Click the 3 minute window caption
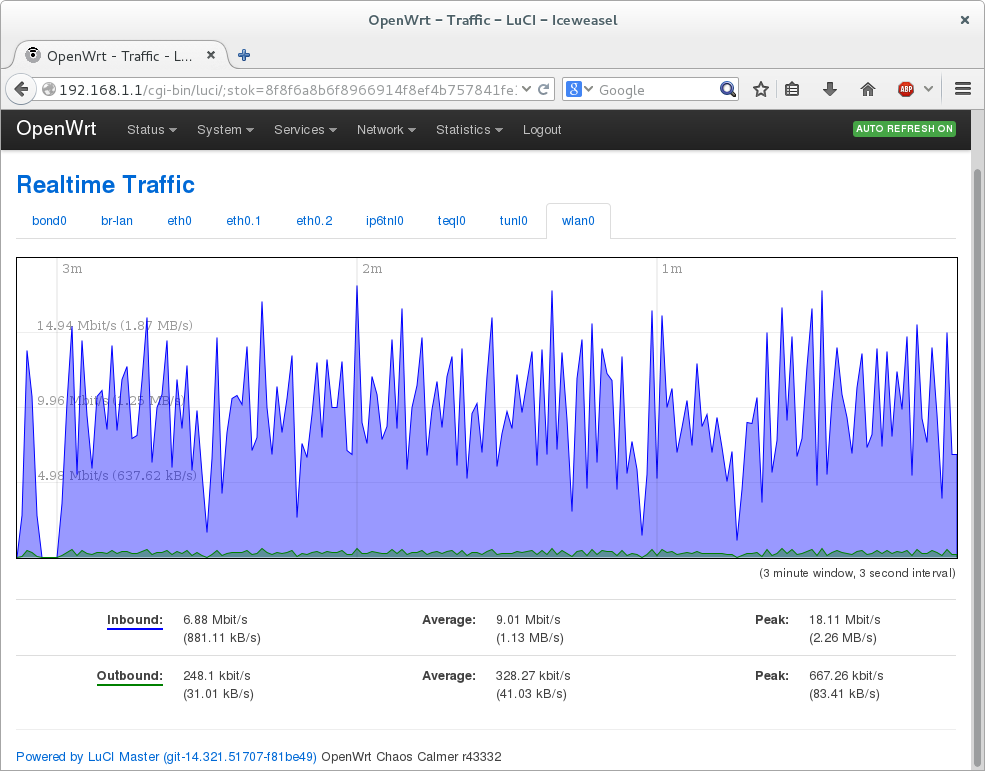The height and width of the screenshot is (771, 985). click(857, 573)
